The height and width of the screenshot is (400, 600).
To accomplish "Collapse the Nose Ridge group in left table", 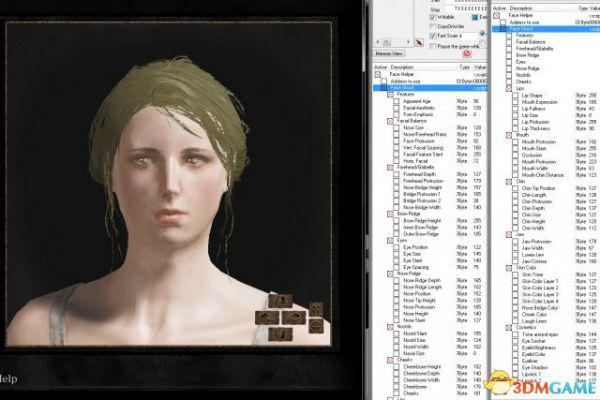I will coord(390,274).
